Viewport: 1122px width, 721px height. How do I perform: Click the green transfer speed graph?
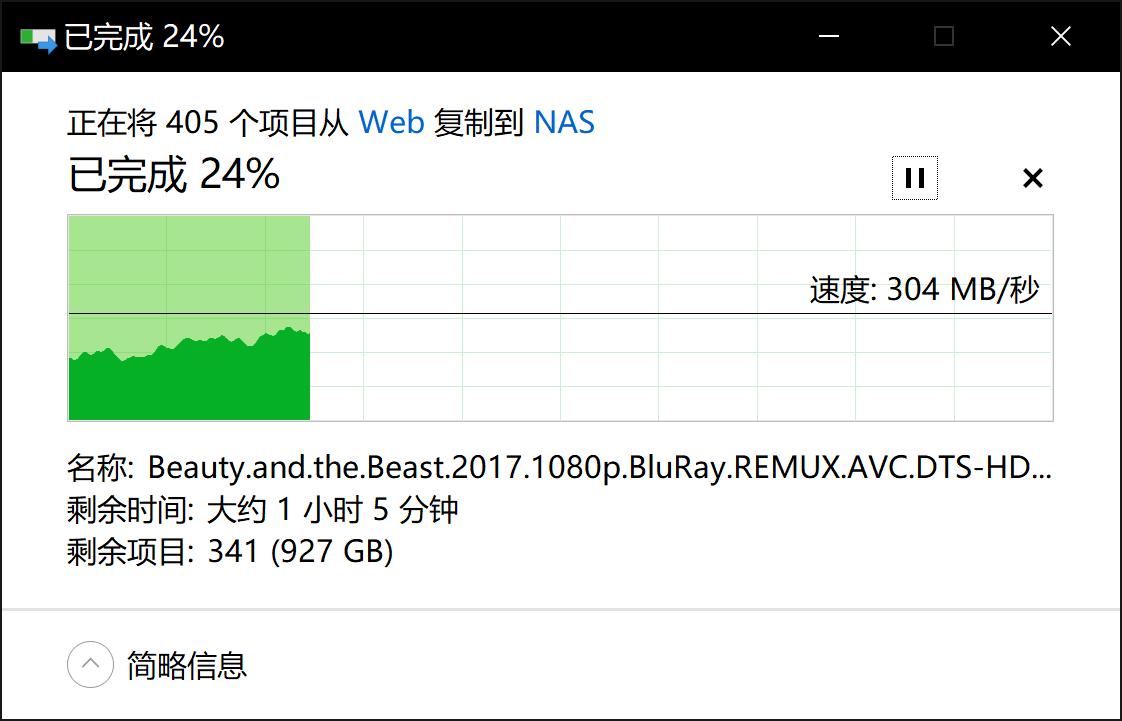[188, 370]
